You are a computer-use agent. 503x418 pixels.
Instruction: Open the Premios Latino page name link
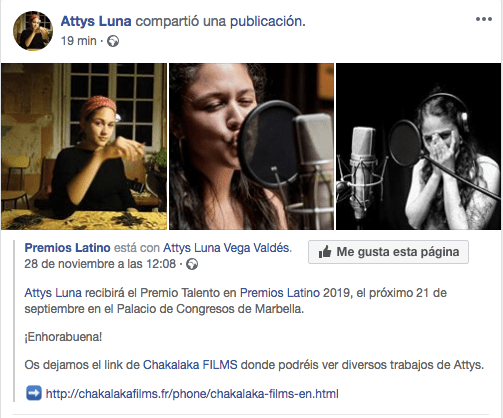pyautogui.click(x=67, y=248)
